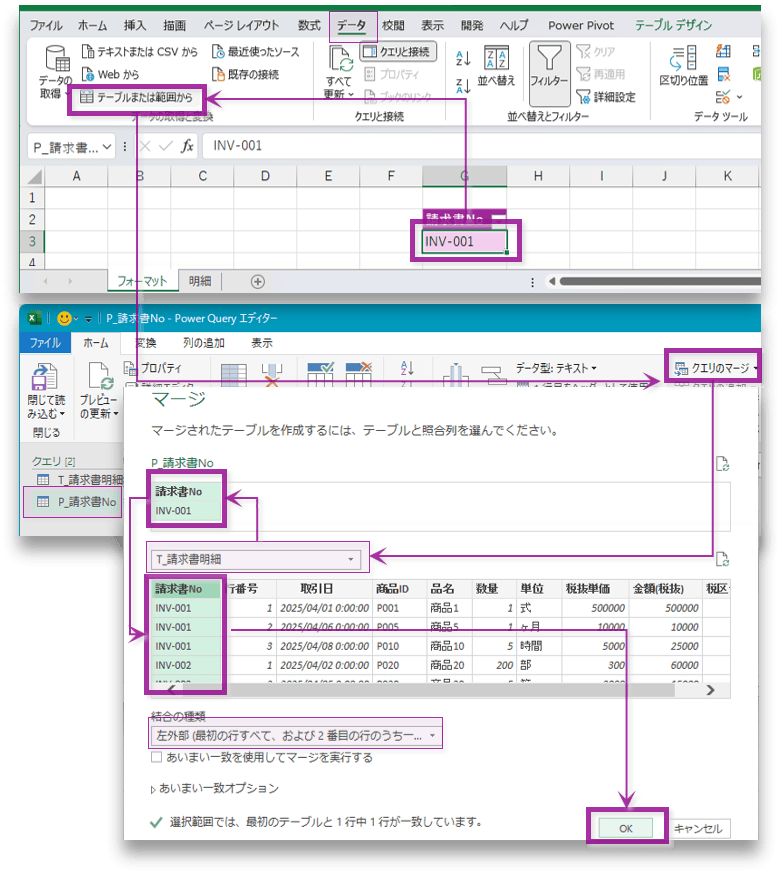Enable あいまい一致を使用してマージを実行する checkbox
Screen dimensions: 780x873
point(156,757)
